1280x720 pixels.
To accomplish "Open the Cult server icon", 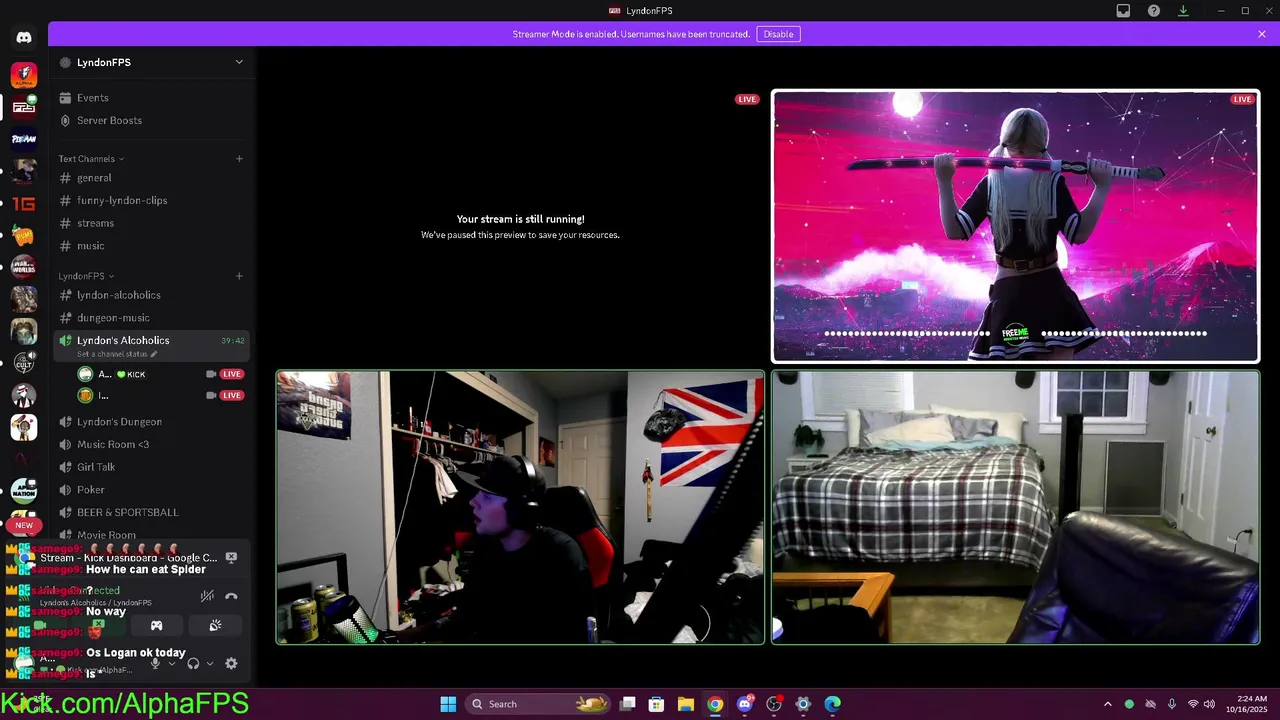I will pyautogui.click(x=24, y=364).
